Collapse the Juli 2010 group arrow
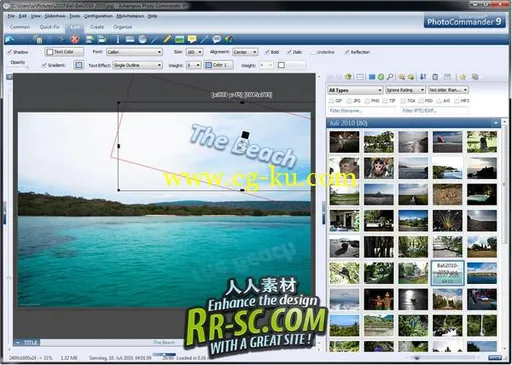This screenshot has width=512, height=365. (496, 123)
